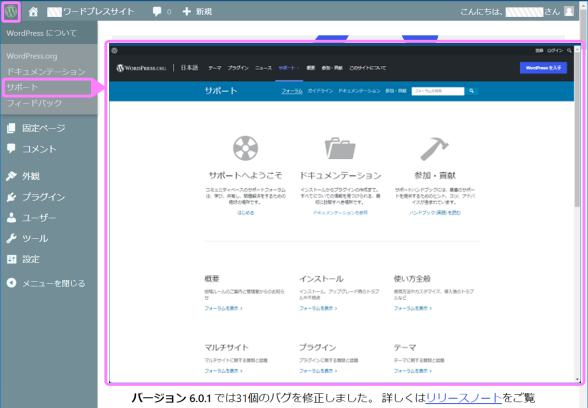The image size is (588, 408).
Task: Click 参加・貢献 in the blue support bar
Action: (396, 91)
